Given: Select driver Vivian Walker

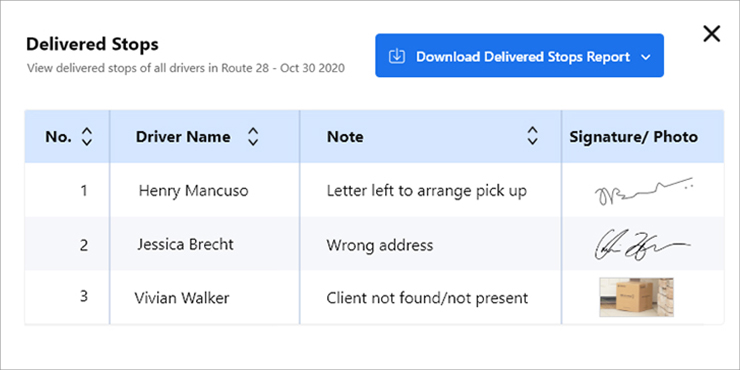Looking at the screenshot, I should (x=182, y=298).
